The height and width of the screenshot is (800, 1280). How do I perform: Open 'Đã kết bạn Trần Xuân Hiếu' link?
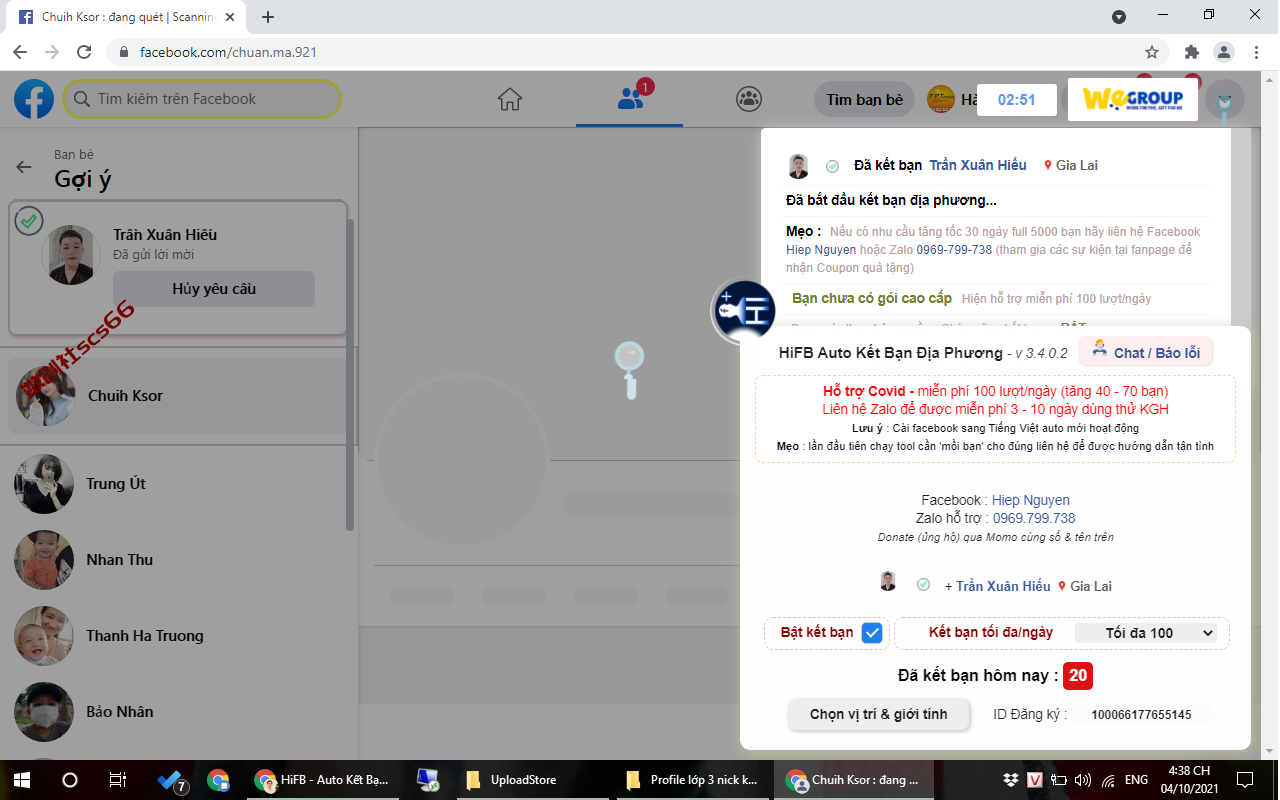(978, 165)
